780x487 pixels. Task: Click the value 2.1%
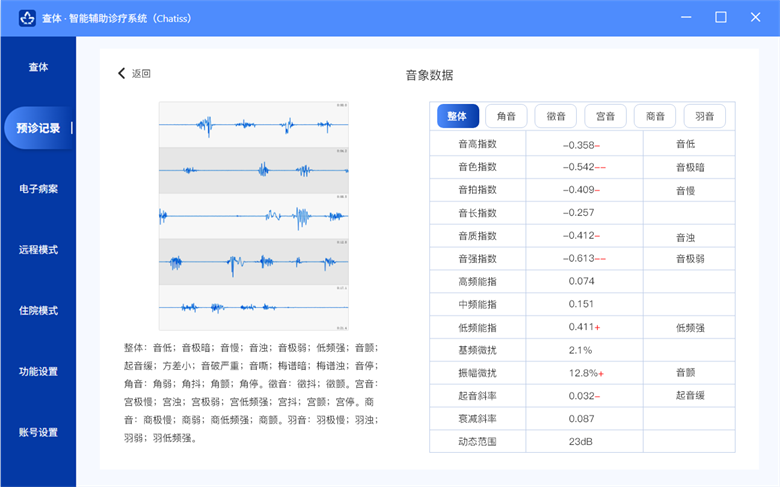click(581, 350)
